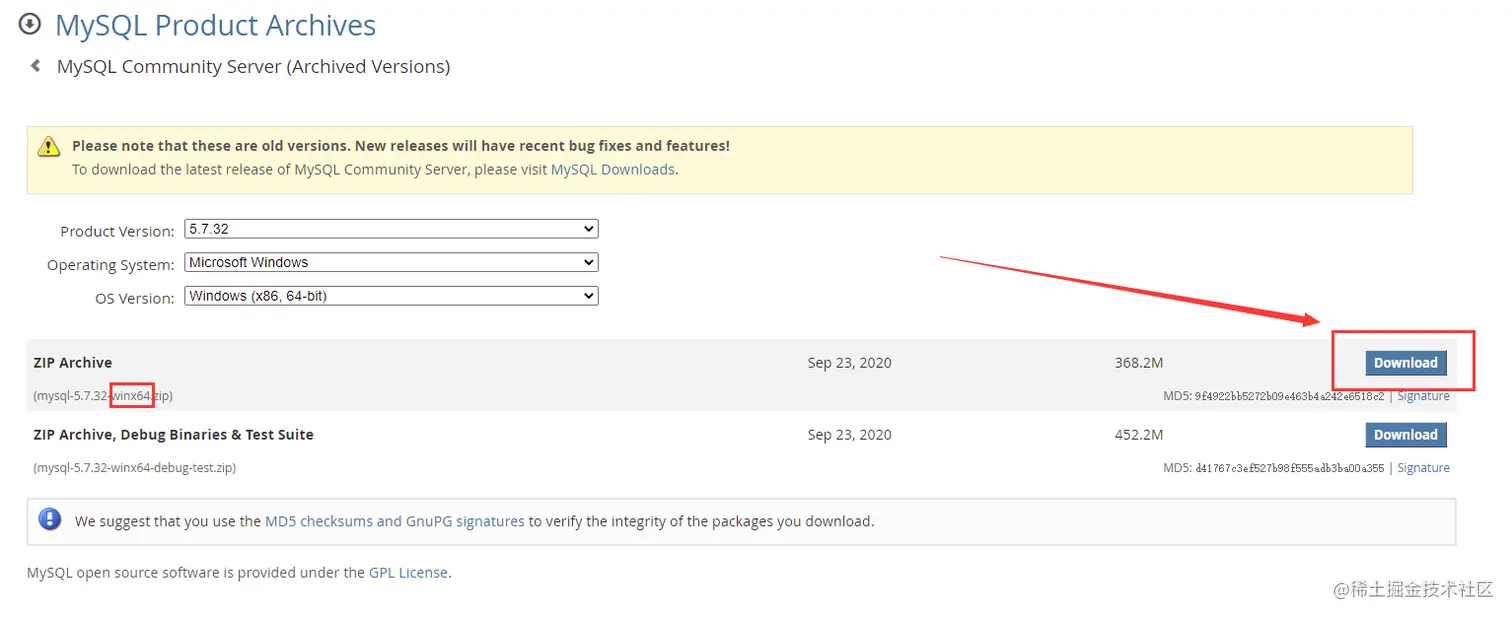Open the Product Version dropdown
The image size is (1512, 618).
pyautogui.click(x=391, y=229)
